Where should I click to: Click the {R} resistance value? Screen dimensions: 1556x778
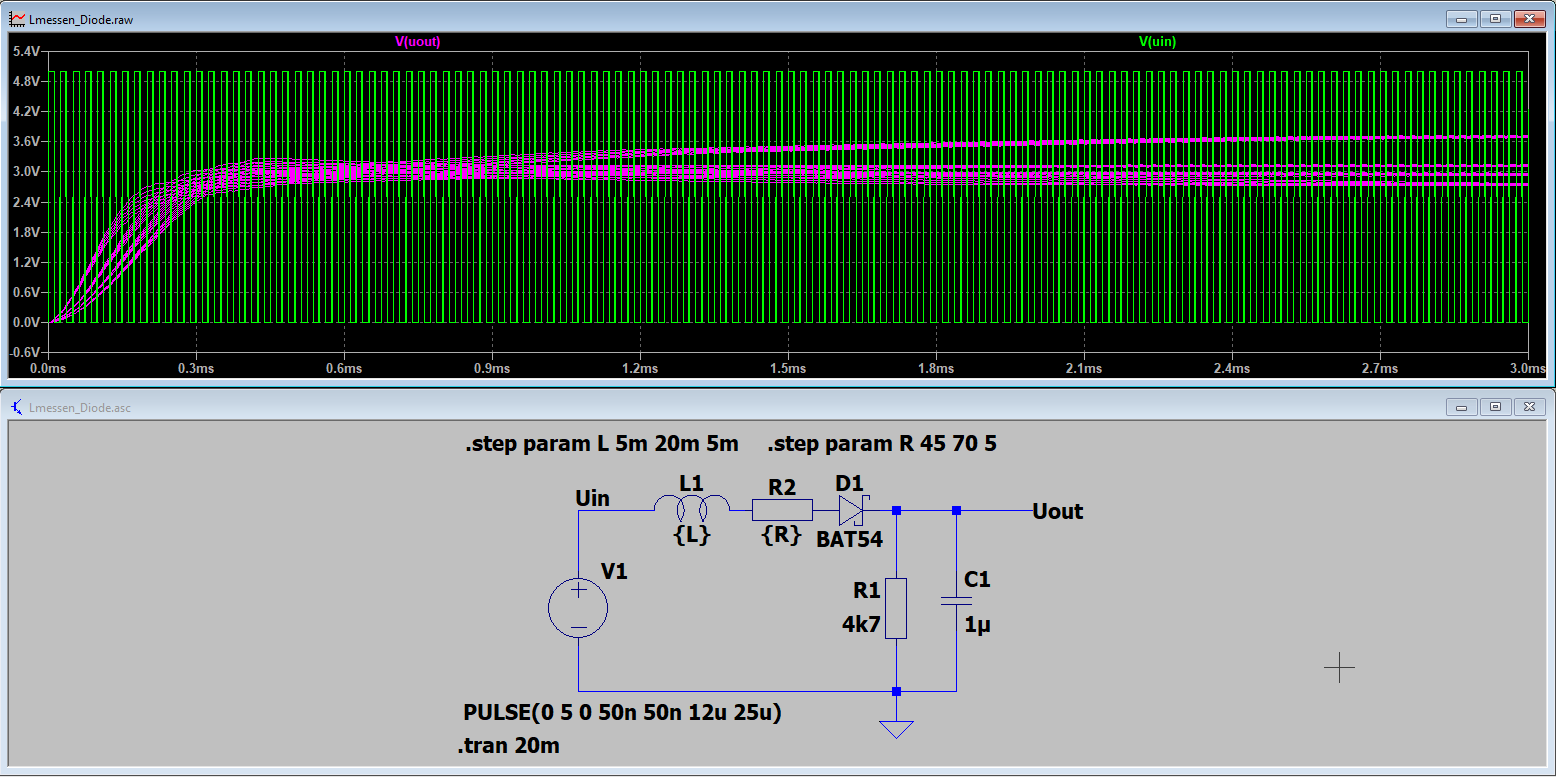[781, 535]
